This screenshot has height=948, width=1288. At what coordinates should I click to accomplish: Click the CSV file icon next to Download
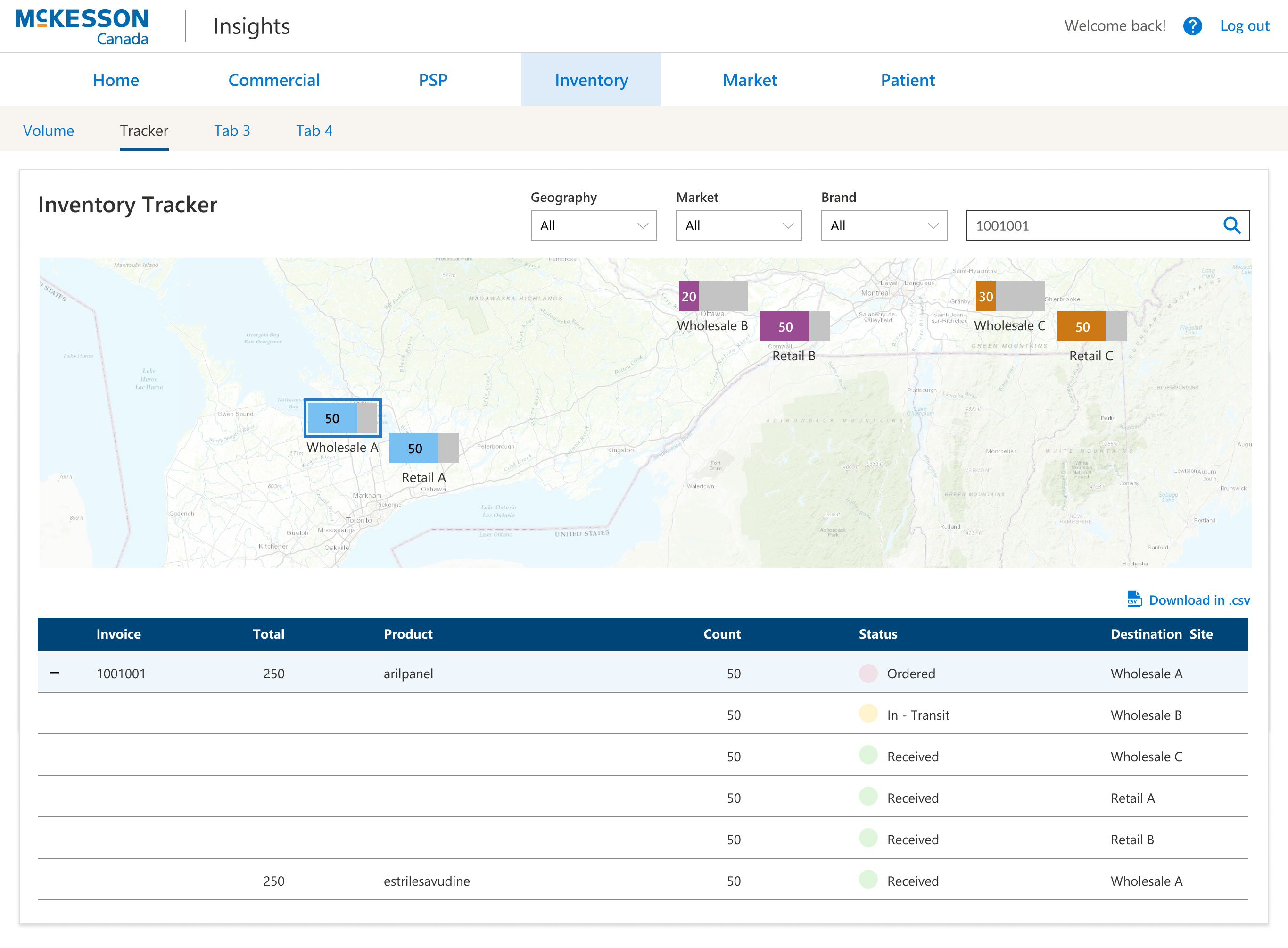point(1134,599)
